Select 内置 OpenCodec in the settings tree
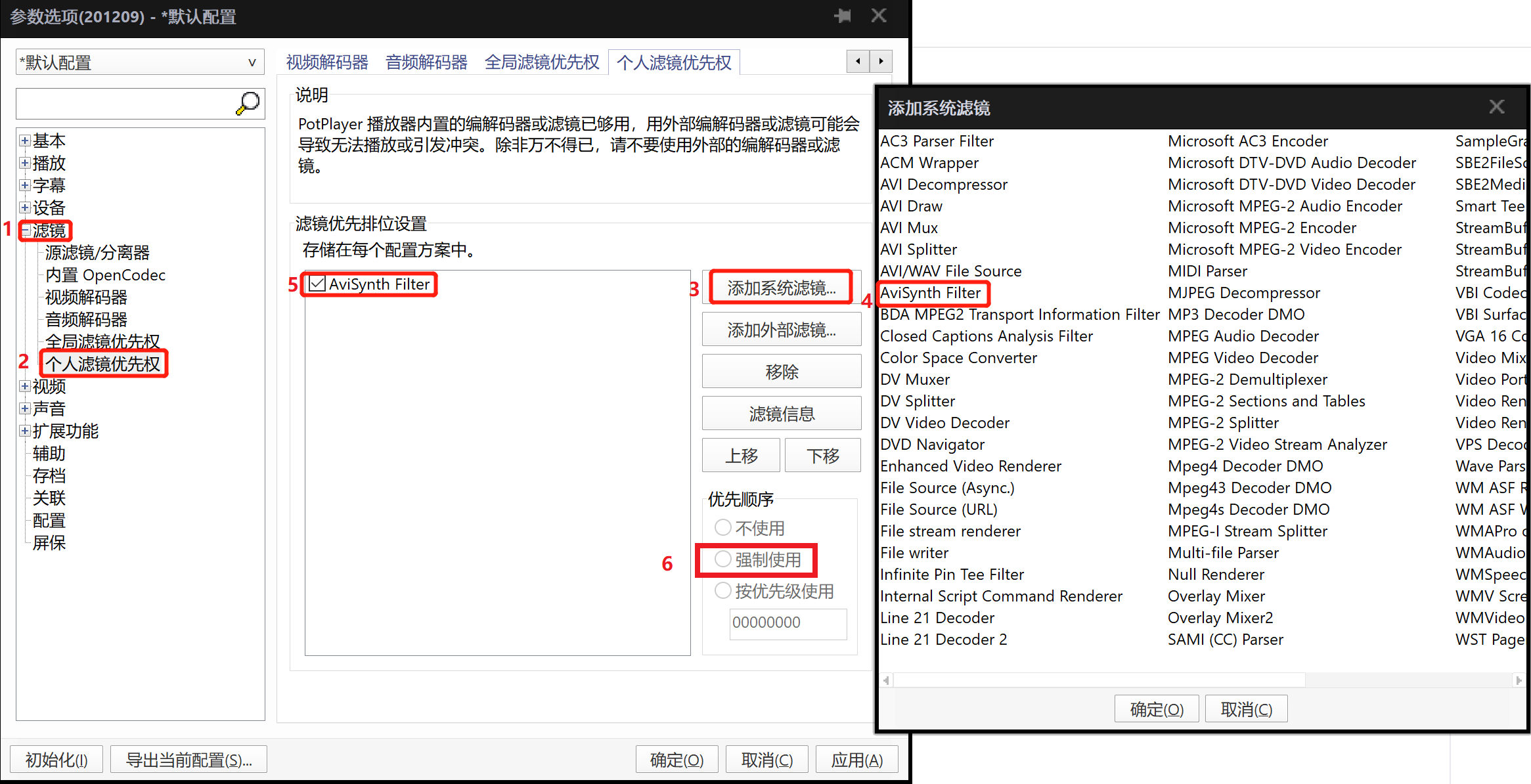Image resolution: width=1531 pixels, height=784 pixels. pyautogui.click(x=104, y=274)
